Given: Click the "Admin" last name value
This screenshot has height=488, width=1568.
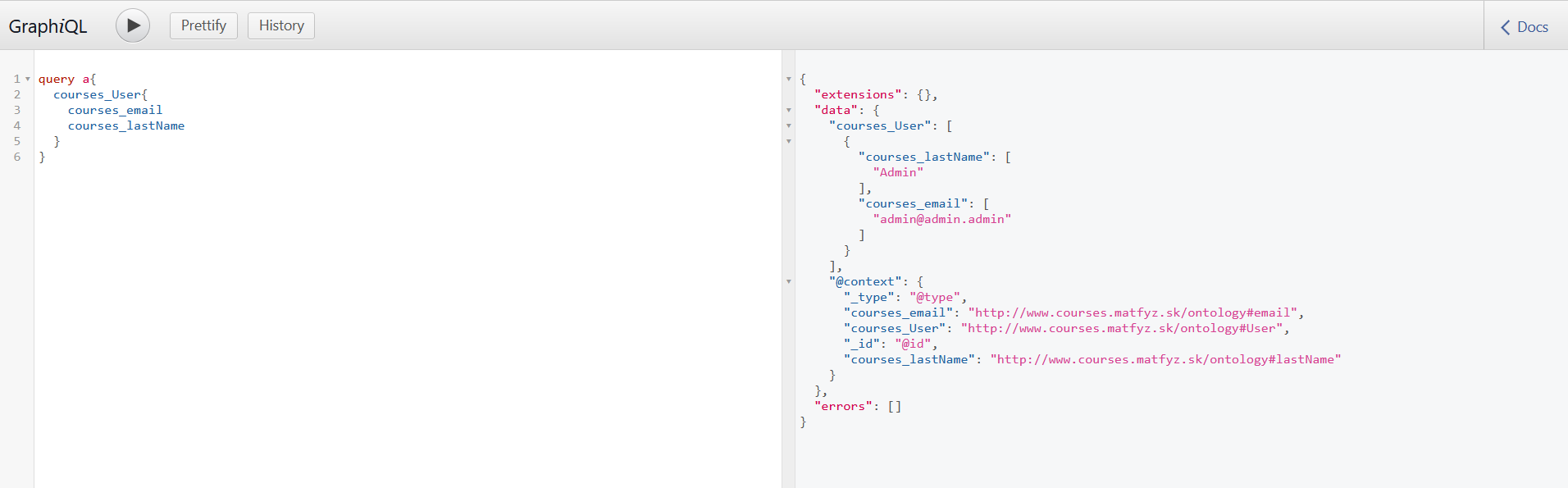Looking at the screenshot, I should coord(898,173).
